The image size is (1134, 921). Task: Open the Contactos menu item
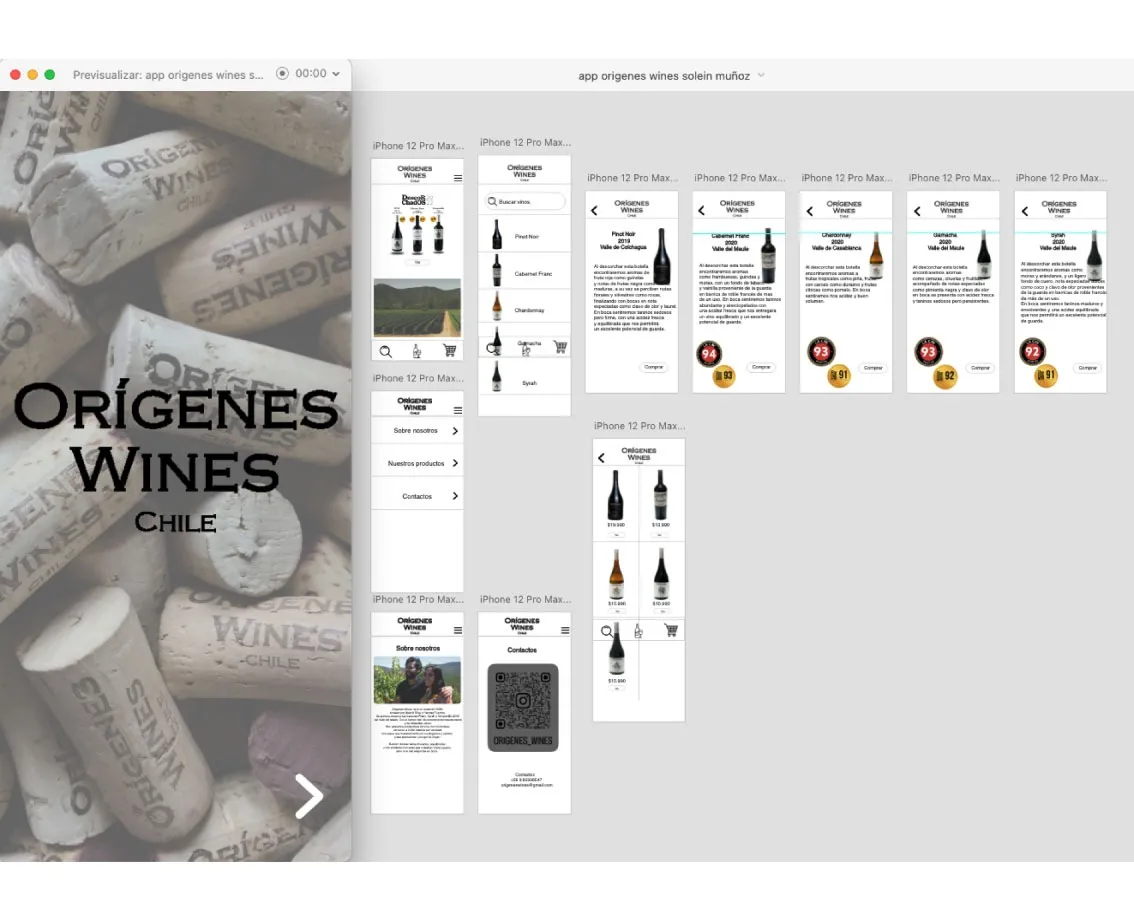coord(417,497)
